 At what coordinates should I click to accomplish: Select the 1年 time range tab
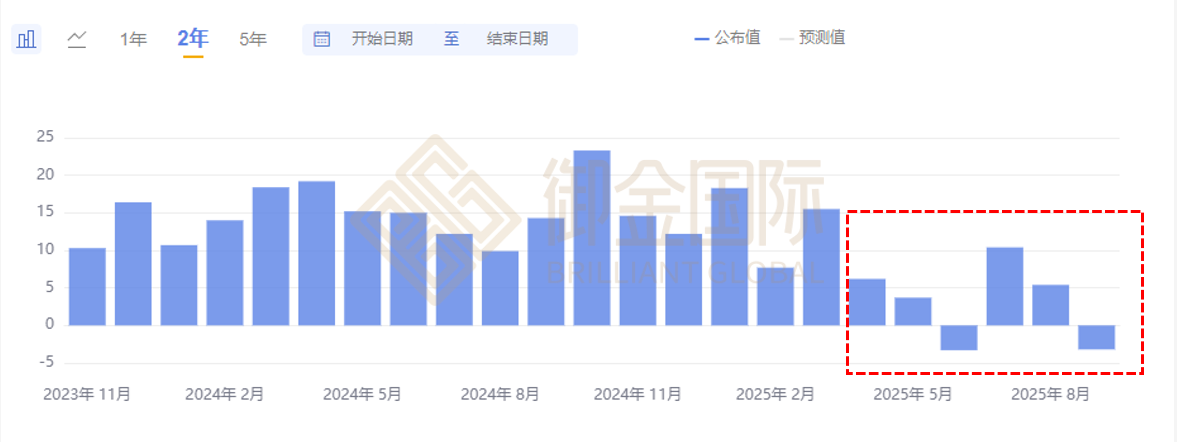pos(133,39)
